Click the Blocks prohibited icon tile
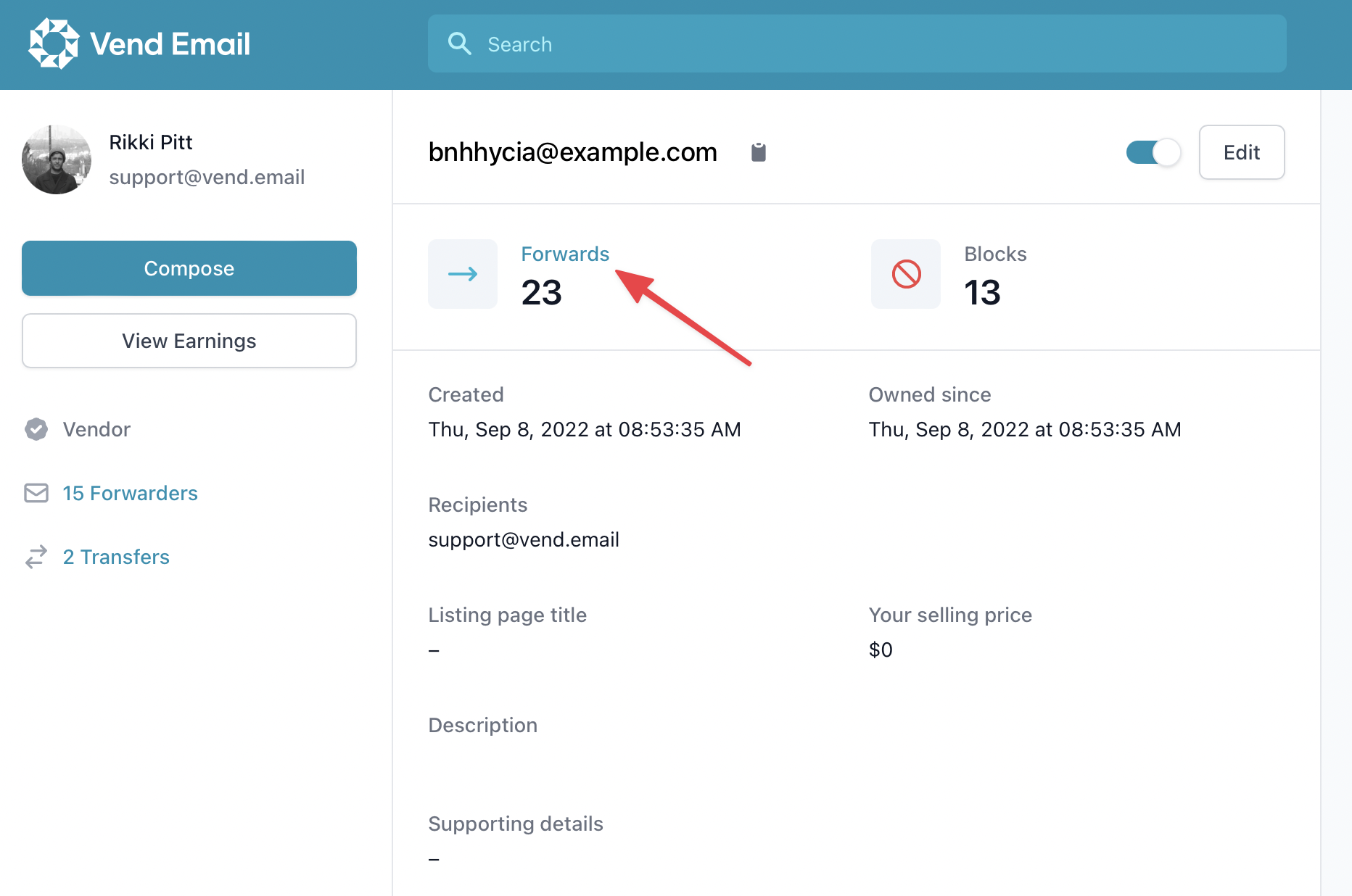 (x=906, y=274)
